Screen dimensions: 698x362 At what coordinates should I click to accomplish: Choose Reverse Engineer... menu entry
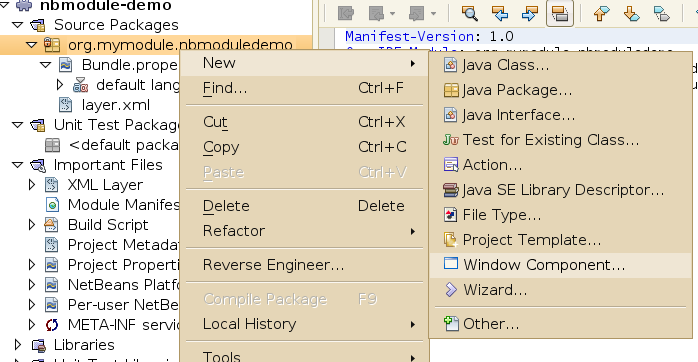(x=304, y=265)
